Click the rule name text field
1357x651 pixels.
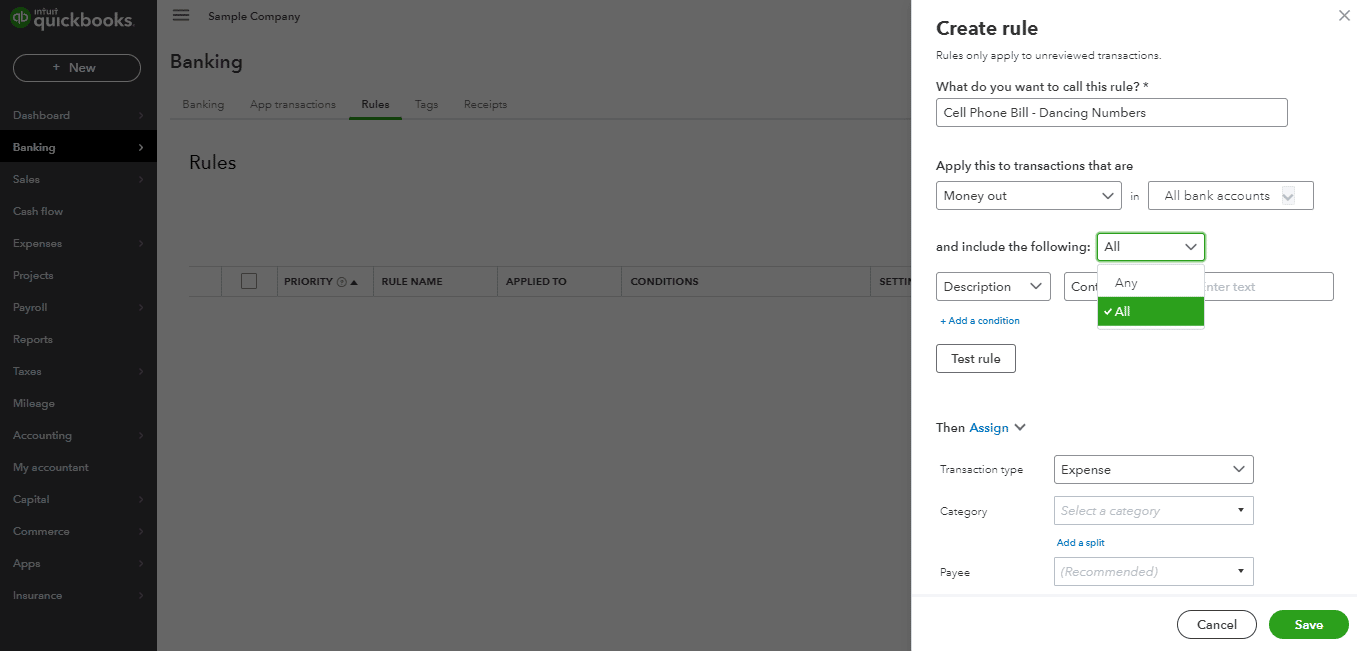(x=1111, y=112)
